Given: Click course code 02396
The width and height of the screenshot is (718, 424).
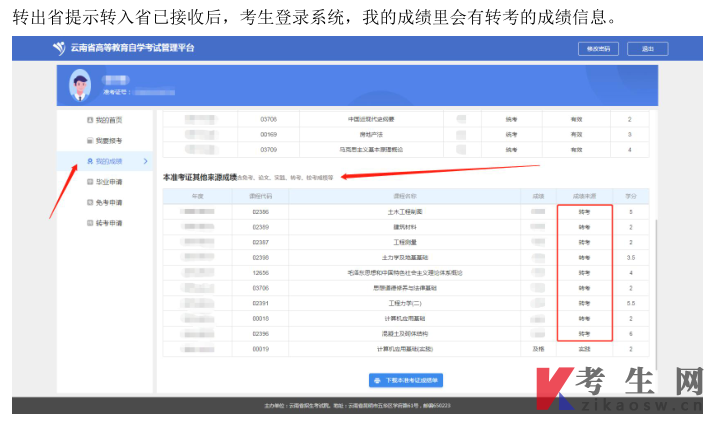Looking at the screenshot, I should 261,334.
